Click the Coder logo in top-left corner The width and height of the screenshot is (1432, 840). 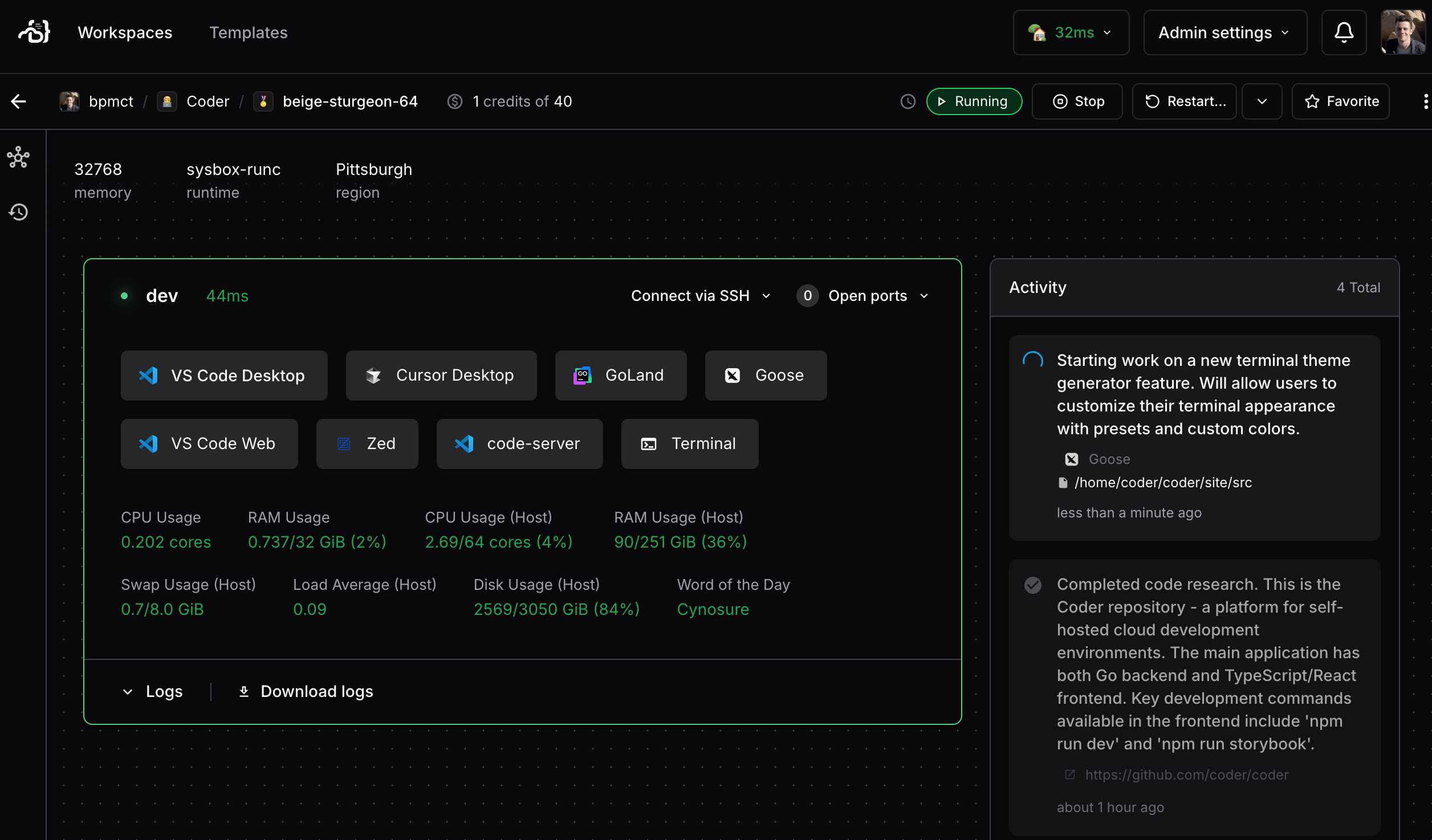pyautogui.click(x=34, y=32)
